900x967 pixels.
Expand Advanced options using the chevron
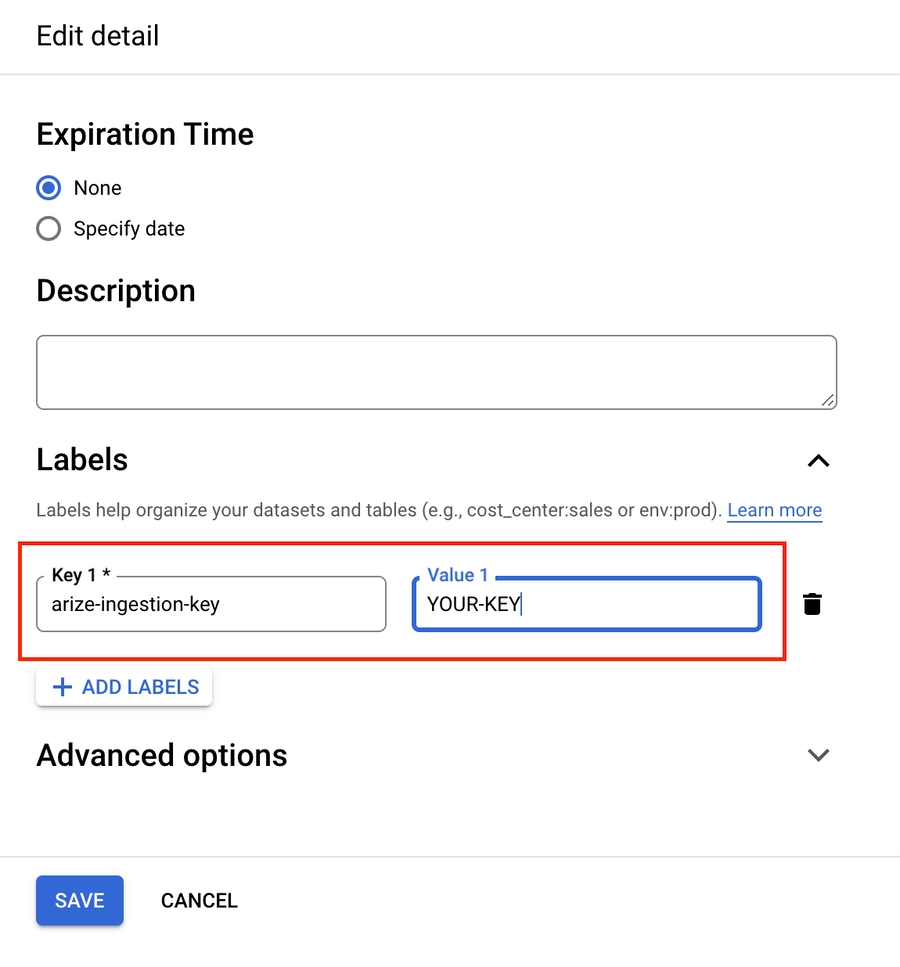818,755
